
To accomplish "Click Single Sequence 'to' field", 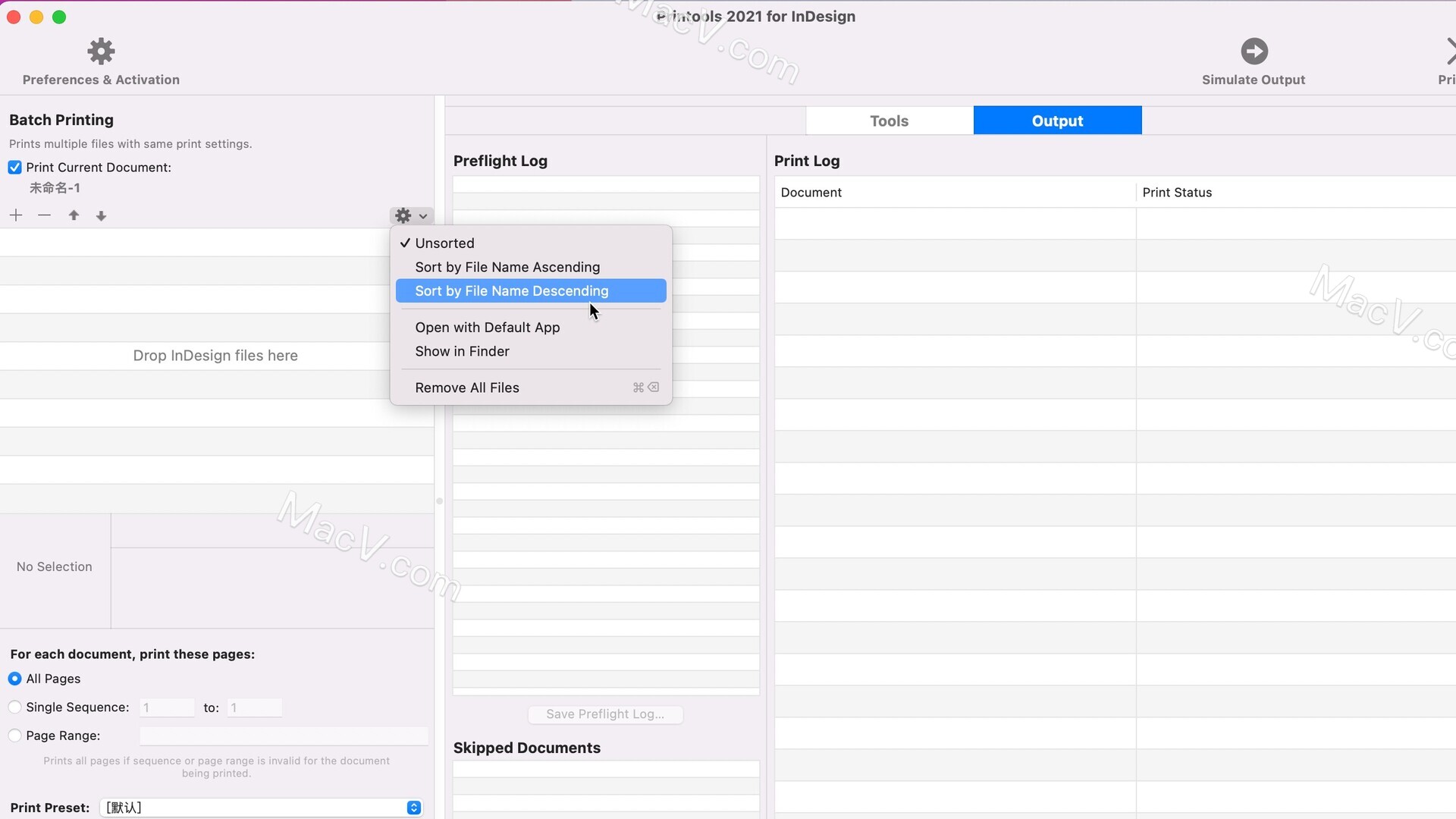I will pyautogui.click(x=255, y=708).
